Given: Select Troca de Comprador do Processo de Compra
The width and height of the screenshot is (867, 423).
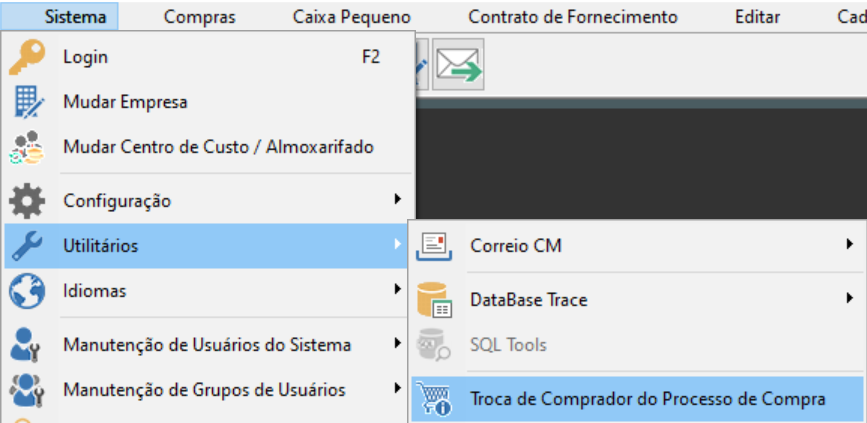Looking at the screenshot, I should pos(637,399).
